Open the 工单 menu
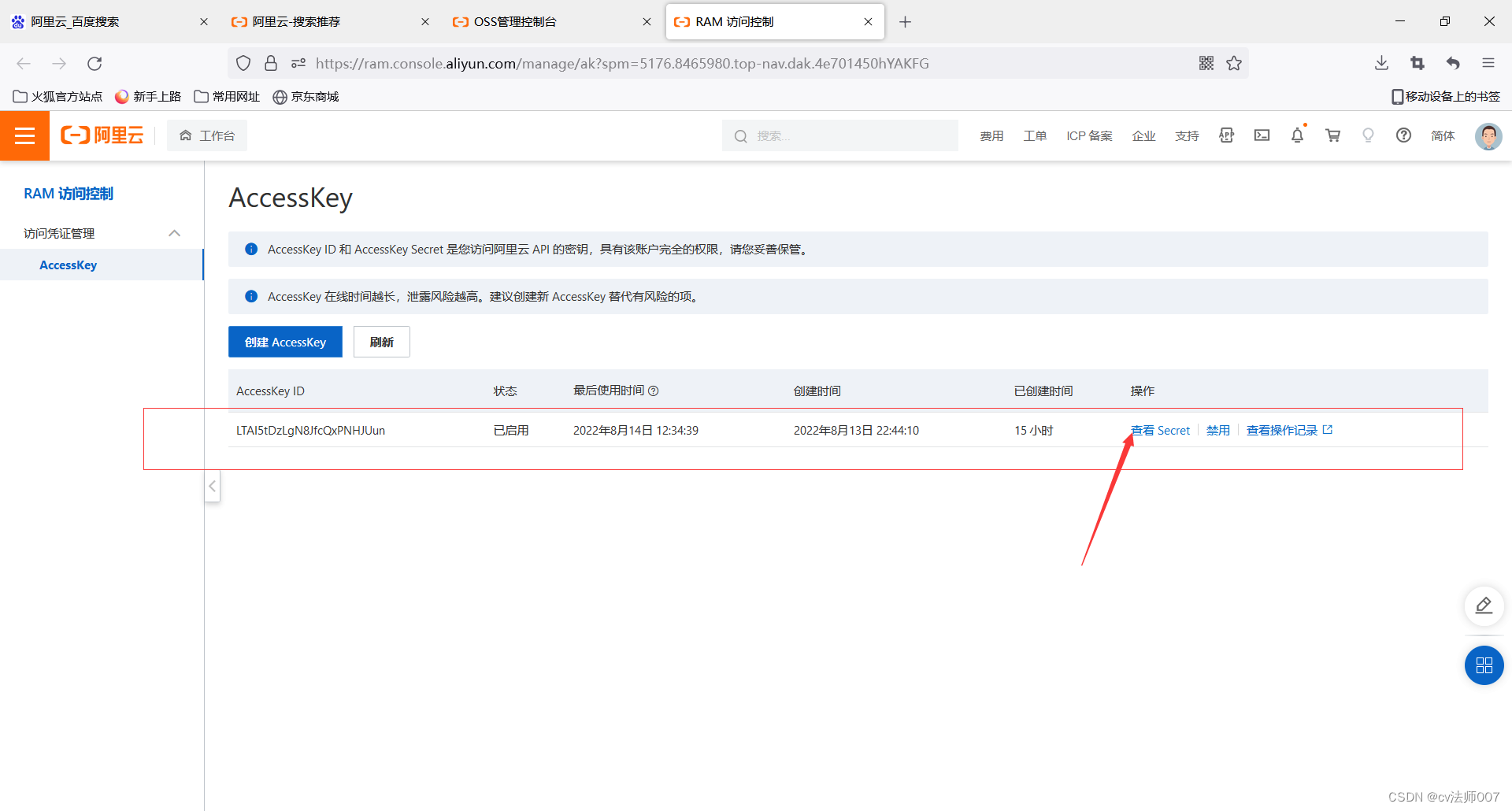1512x811 pixels. click(1035, 136)
